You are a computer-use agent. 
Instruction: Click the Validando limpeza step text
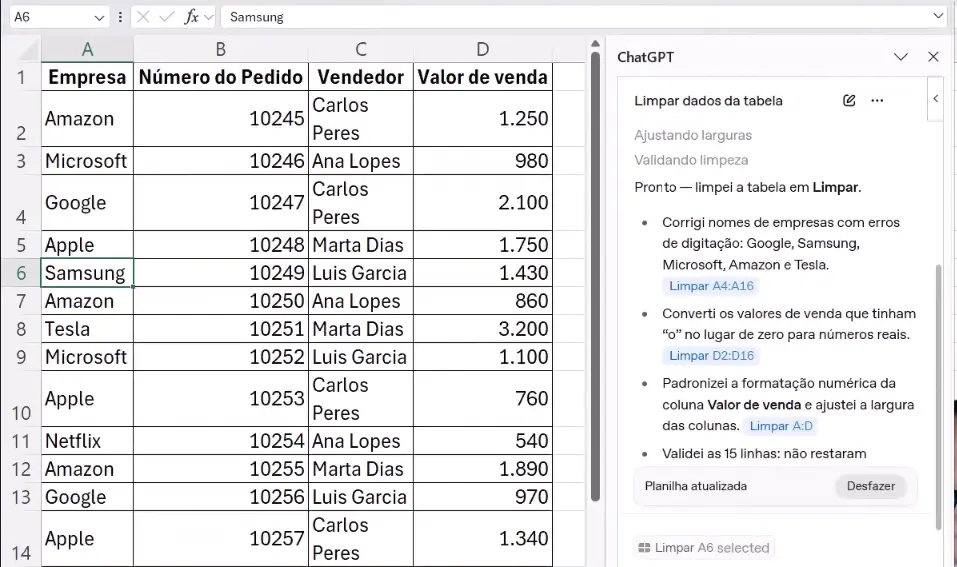click(x=691, y=161)
